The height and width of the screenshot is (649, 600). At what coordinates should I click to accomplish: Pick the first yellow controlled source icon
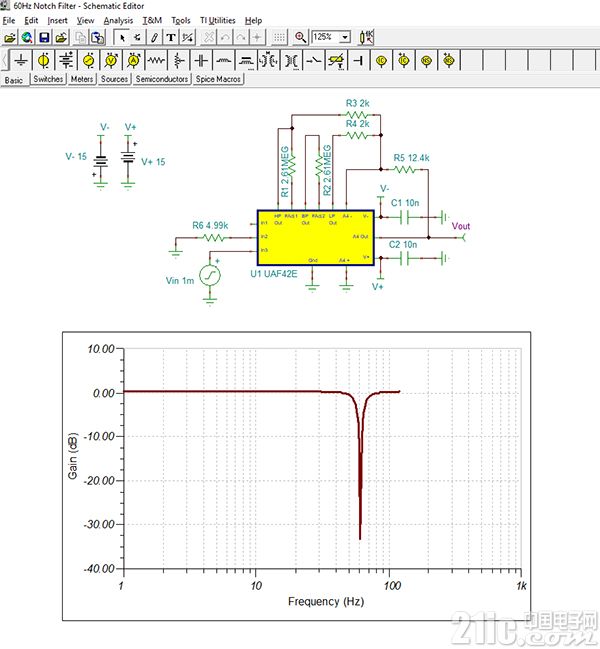click(x=382, y=60)
